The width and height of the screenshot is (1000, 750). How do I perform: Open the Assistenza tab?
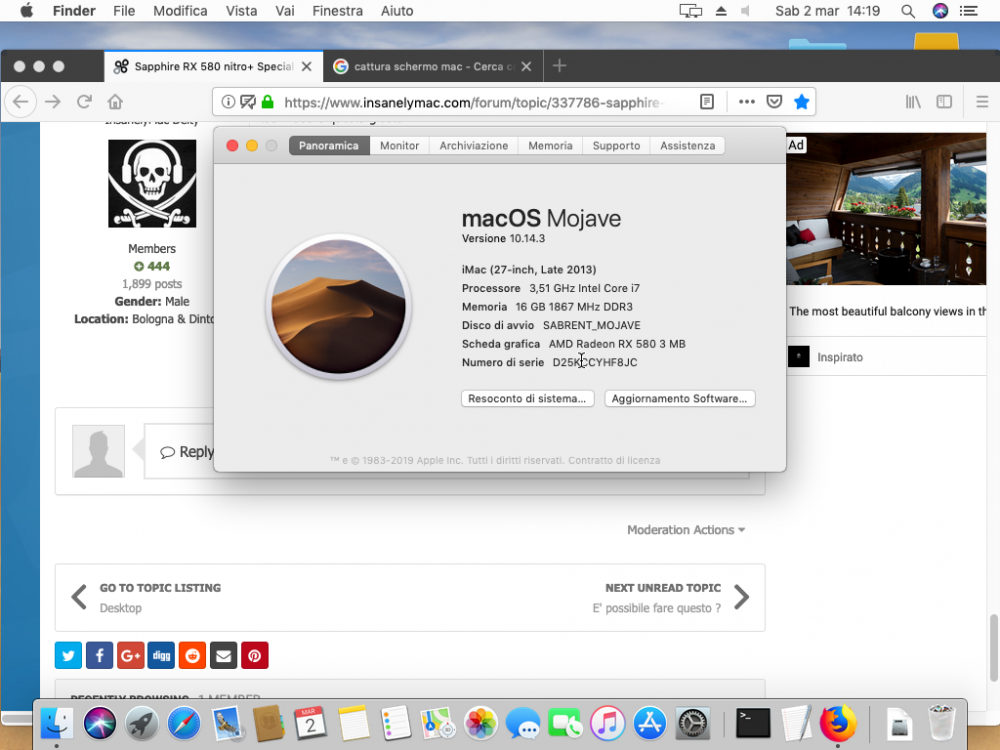click(687, 145)
